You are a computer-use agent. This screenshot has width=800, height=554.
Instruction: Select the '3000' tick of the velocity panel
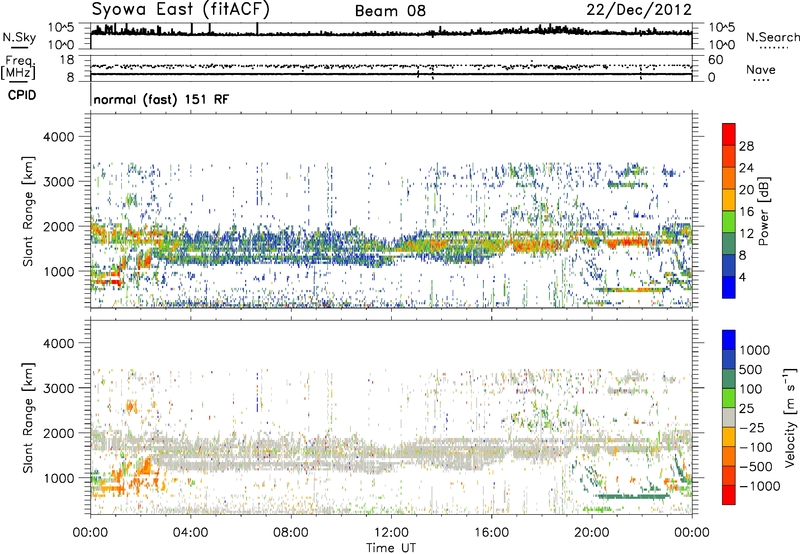tap(58, 388)
